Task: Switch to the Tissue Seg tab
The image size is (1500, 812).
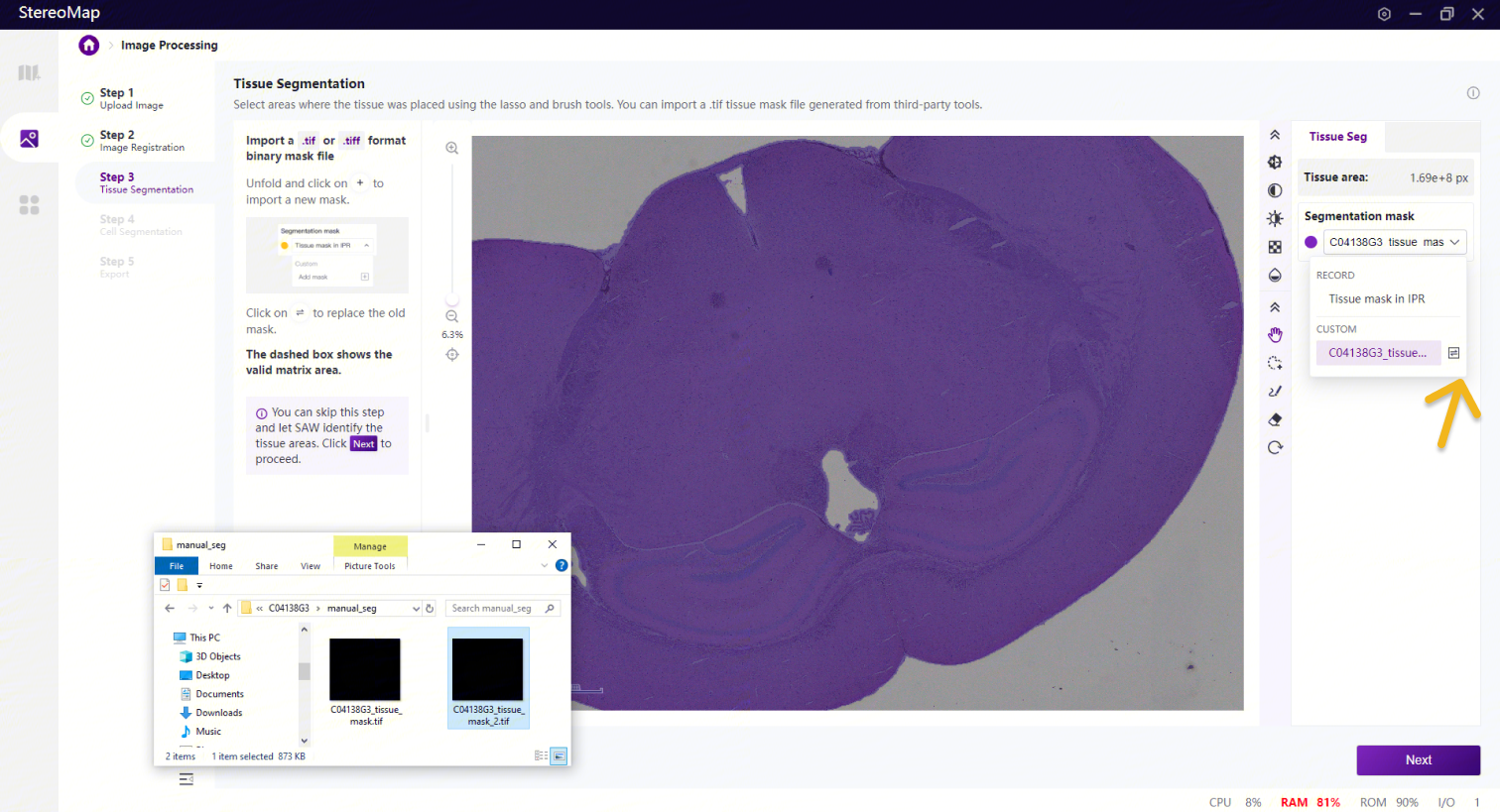Action: pyautogui.click(x=1337, y=137)
